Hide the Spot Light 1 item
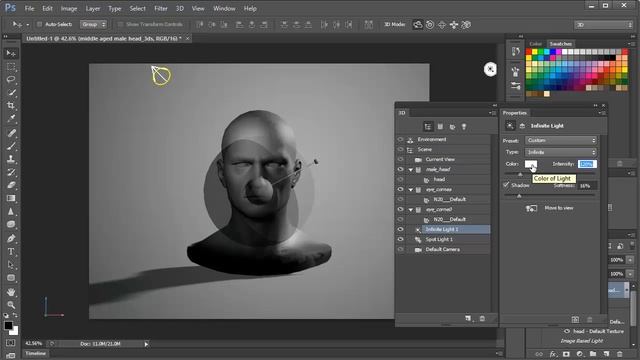640x360 pixels. [400, 239]
